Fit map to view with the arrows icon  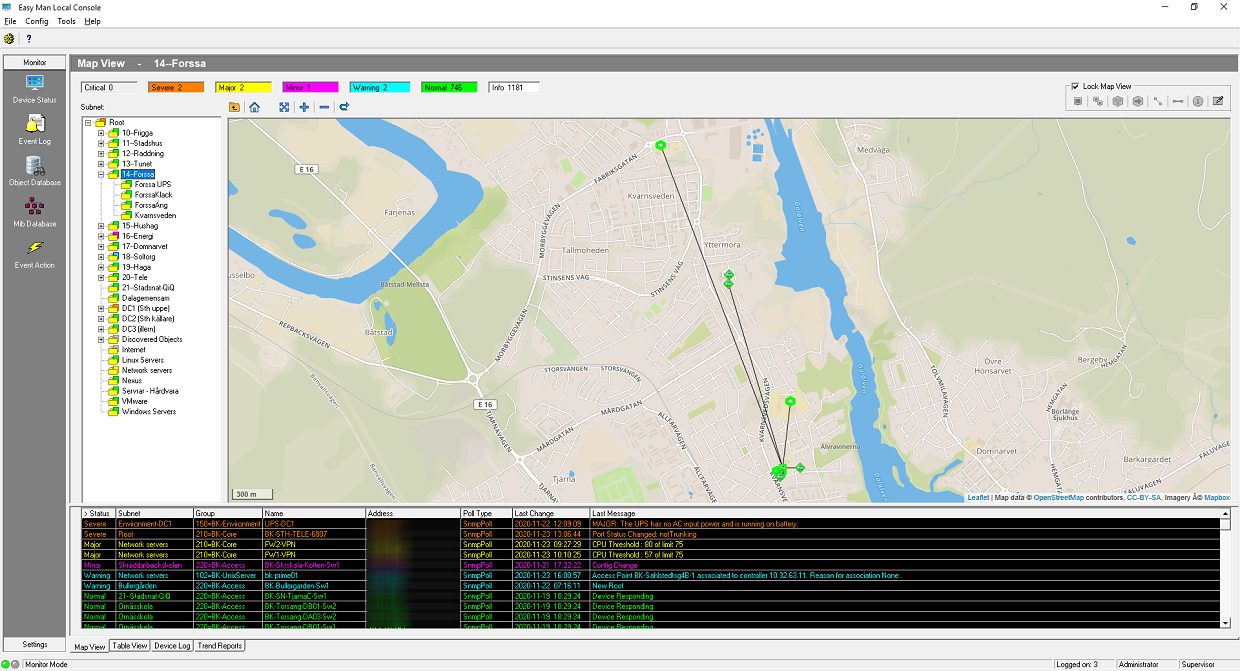pos(284,107)
